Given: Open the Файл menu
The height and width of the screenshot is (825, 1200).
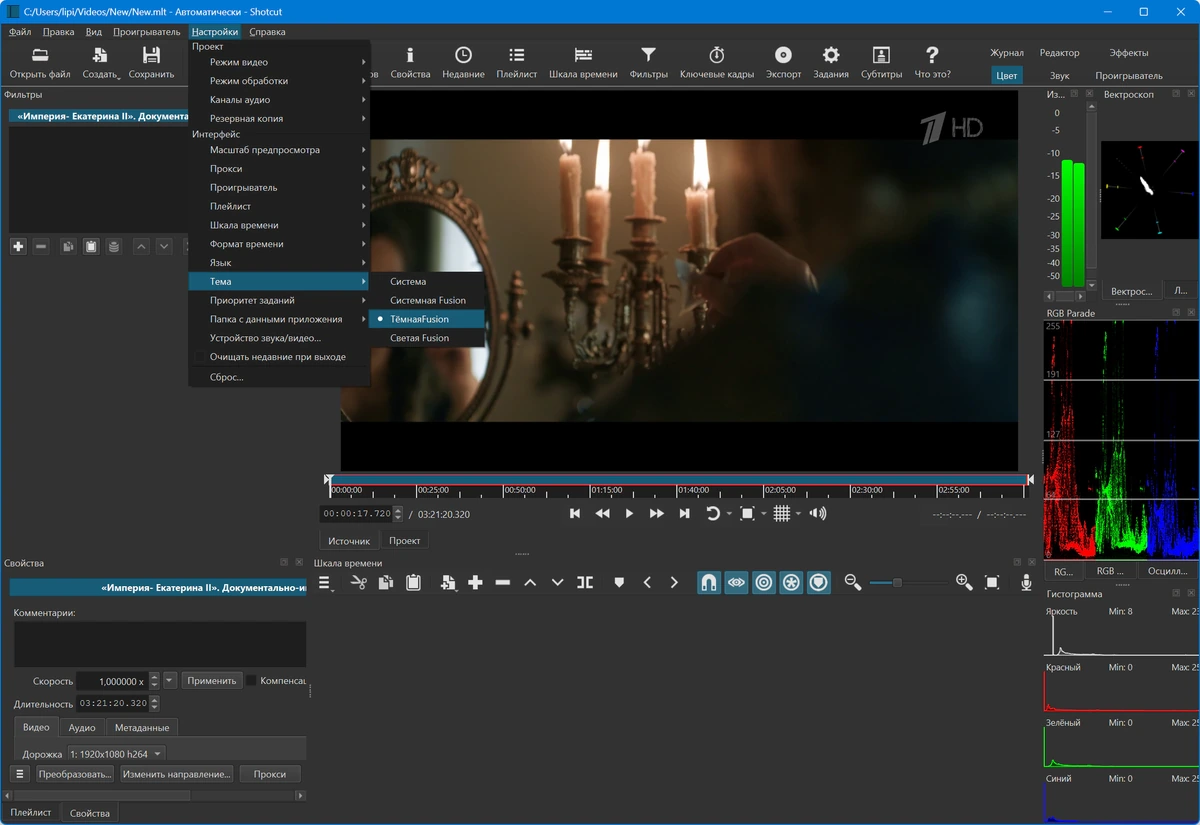Looking at the screenshot, I should pos(20,32).
